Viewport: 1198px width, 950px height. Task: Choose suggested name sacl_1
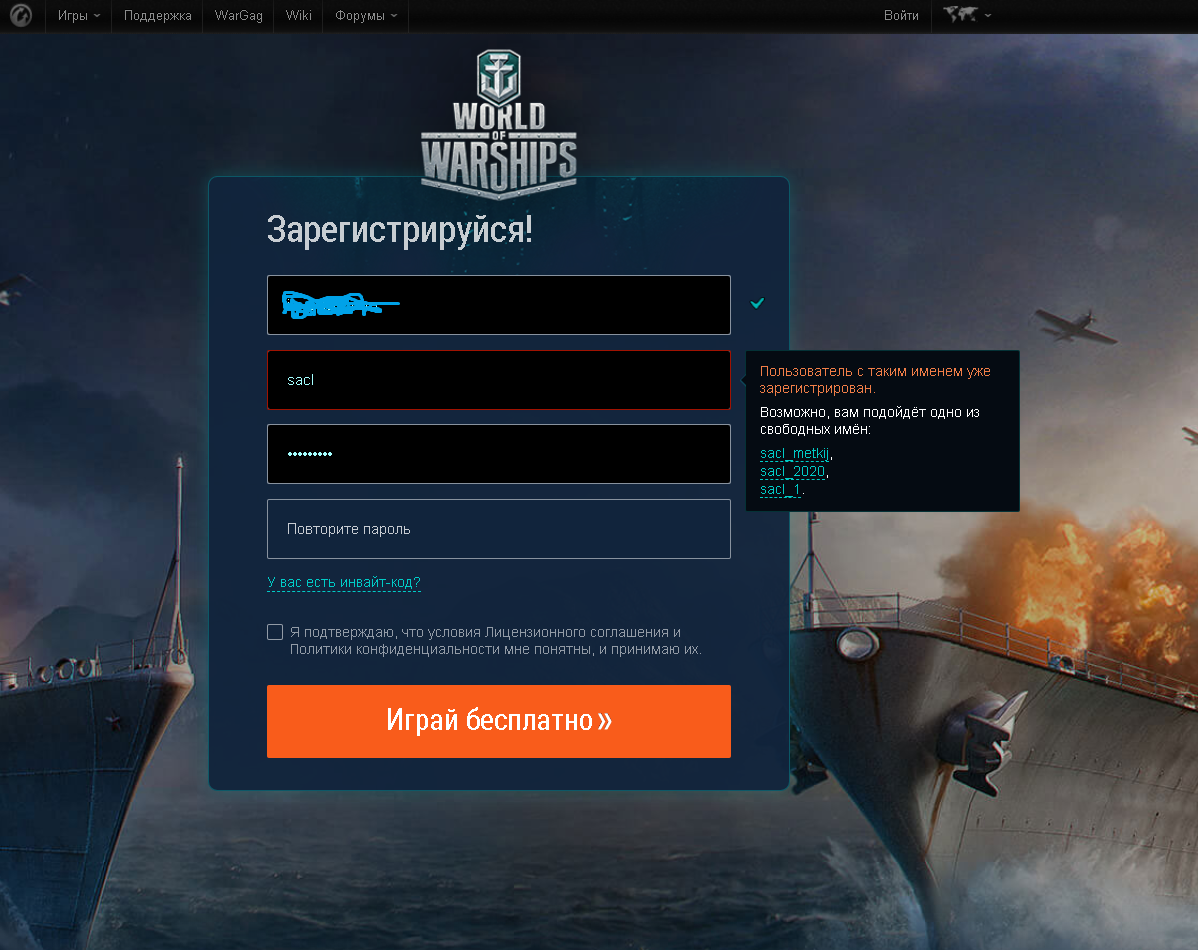tap(780, 489)
